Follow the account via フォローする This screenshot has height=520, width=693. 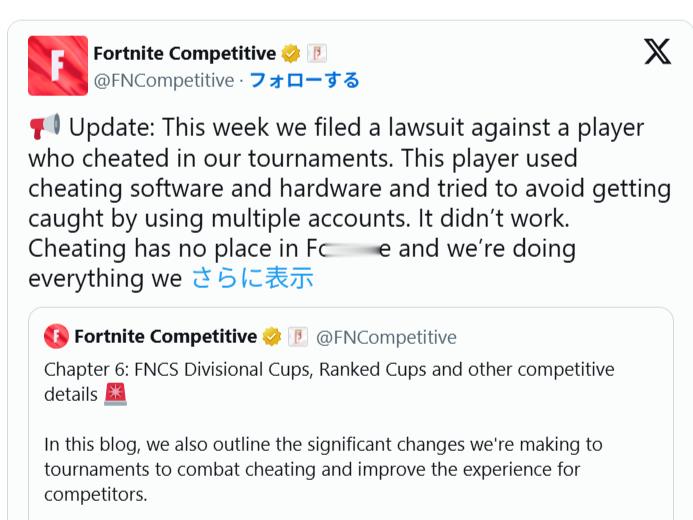tap(305, 80)
